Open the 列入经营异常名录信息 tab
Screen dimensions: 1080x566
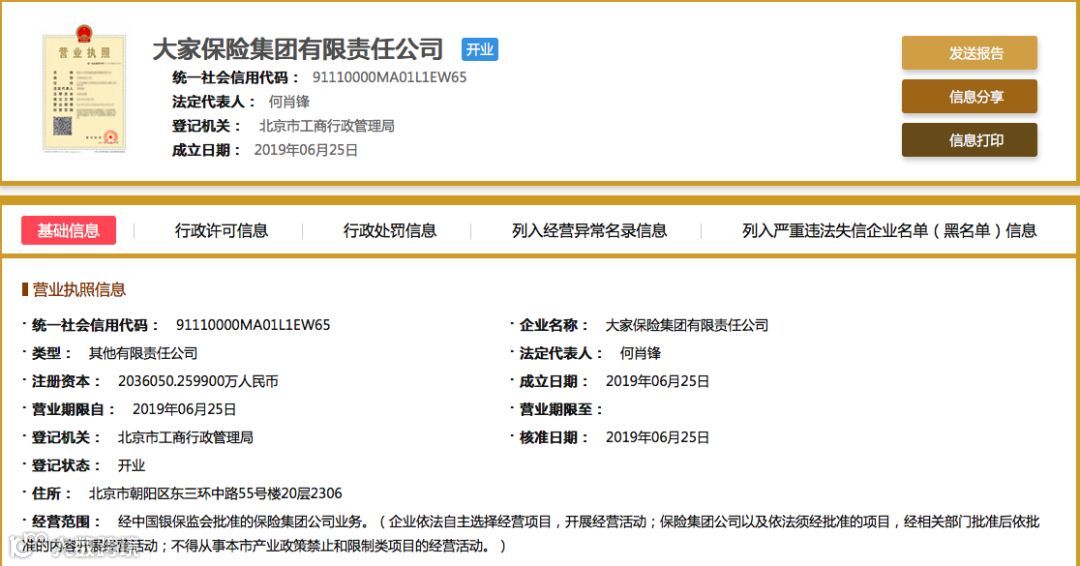pos(590,231)
